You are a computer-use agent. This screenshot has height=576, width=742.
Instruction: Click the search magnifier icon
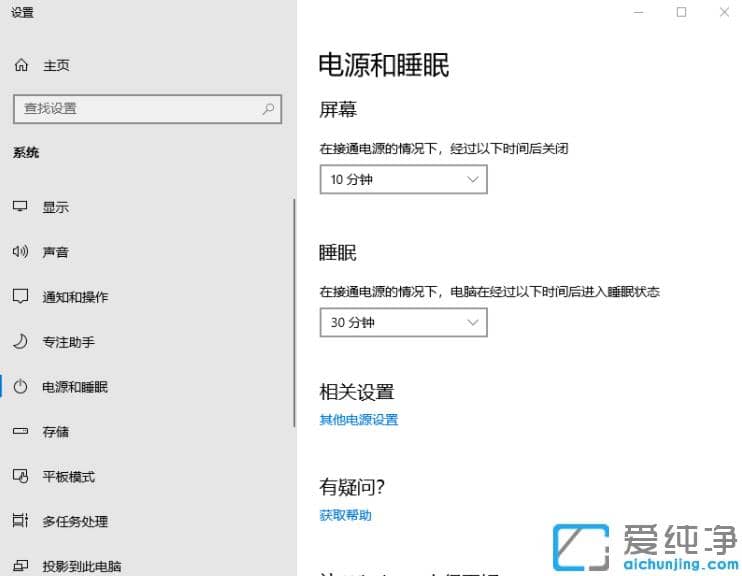pos(268,108)
